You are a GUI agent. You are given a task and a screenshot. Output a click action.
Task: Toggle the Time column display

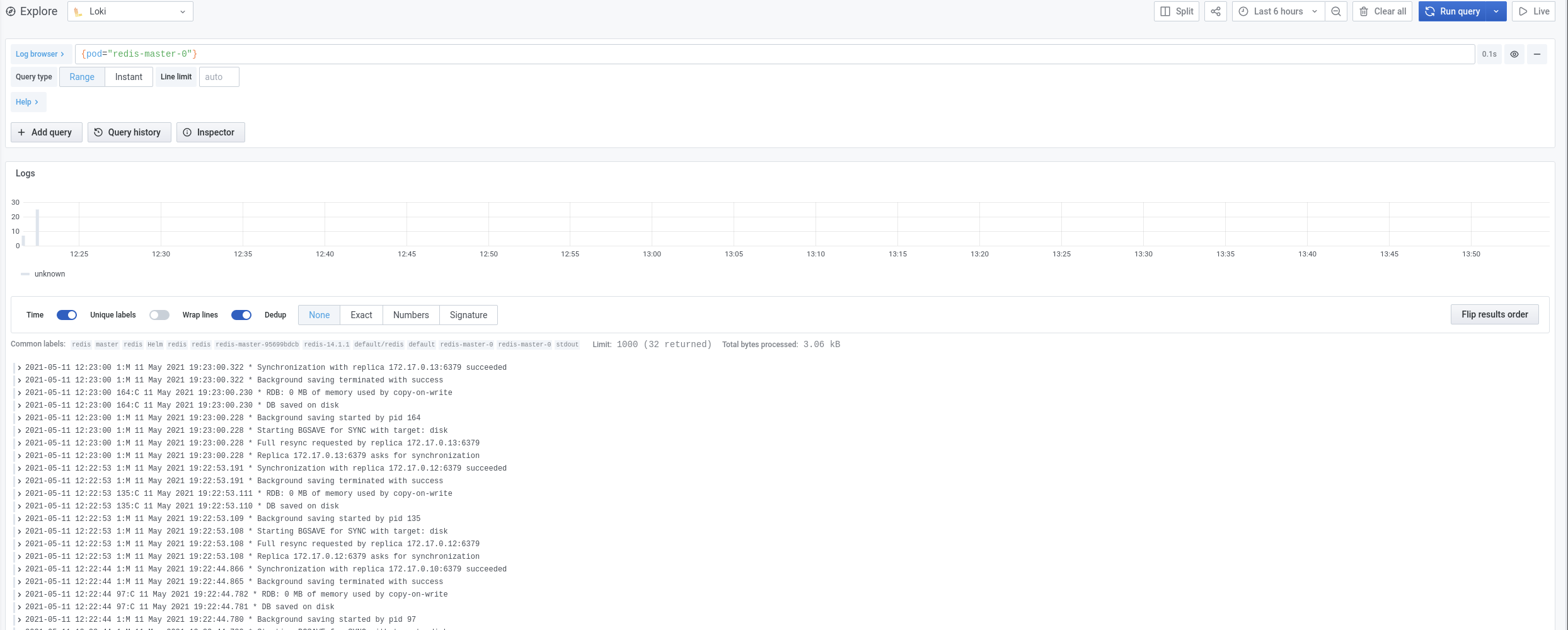click(x=67, y=314)
